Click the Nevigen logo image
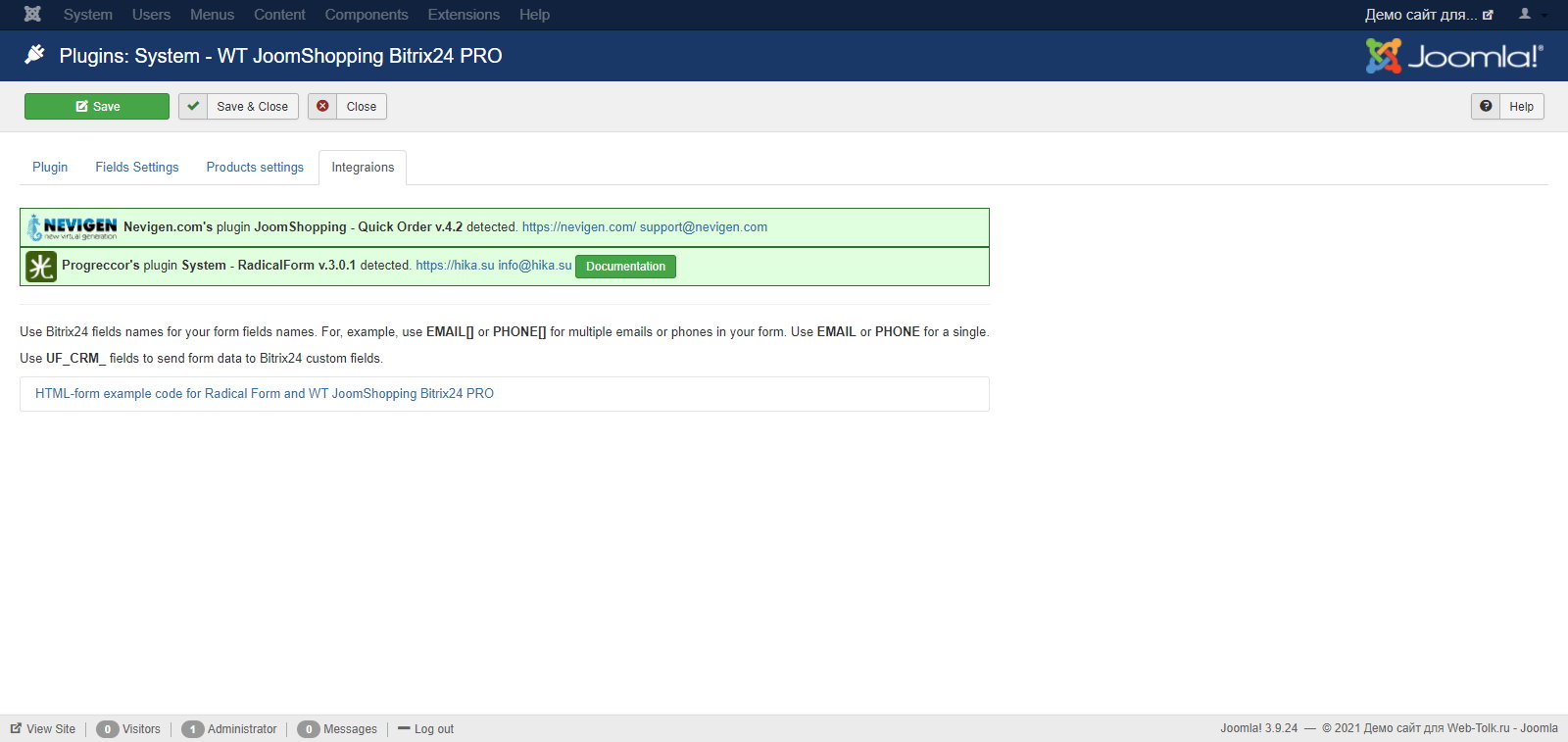Viewport: 1568px width, 742px height. pyautogui.click(x=73, y=227)
